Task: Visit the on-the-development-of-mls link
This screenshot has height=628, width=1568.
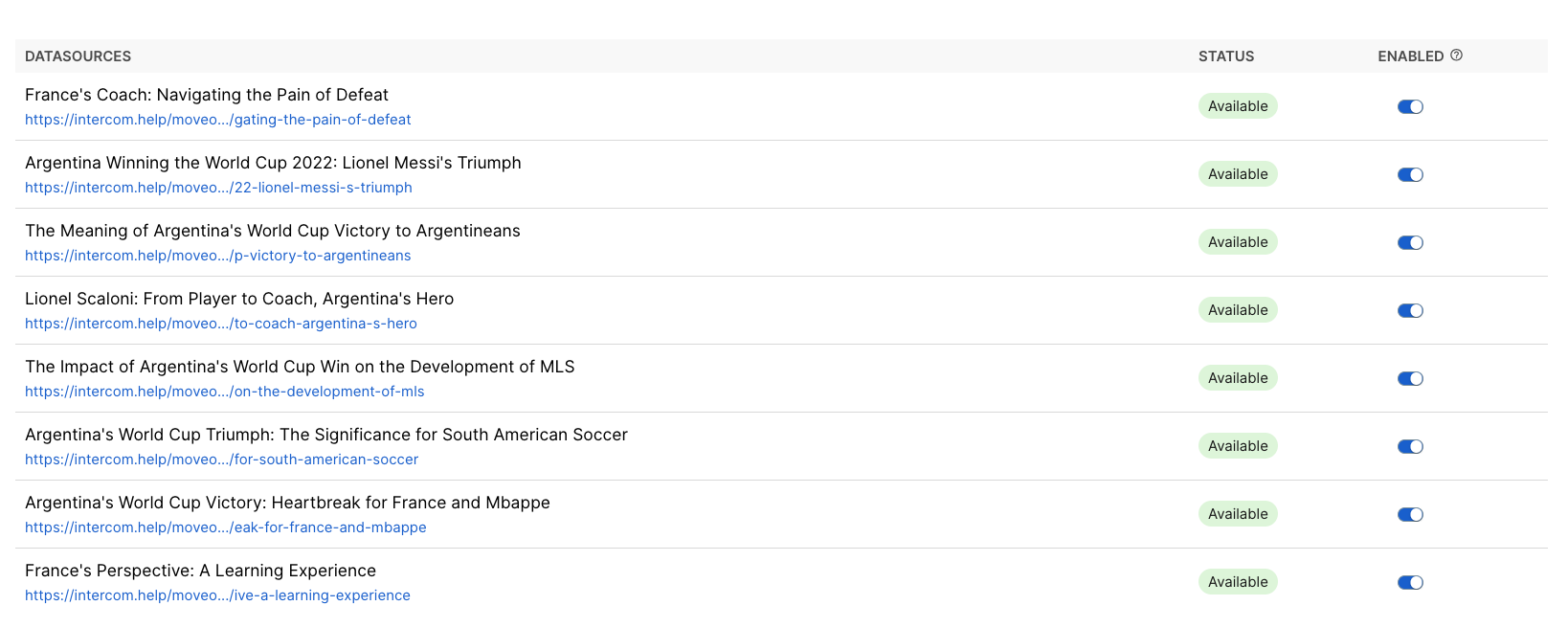Action: click(x=224, y=392)
